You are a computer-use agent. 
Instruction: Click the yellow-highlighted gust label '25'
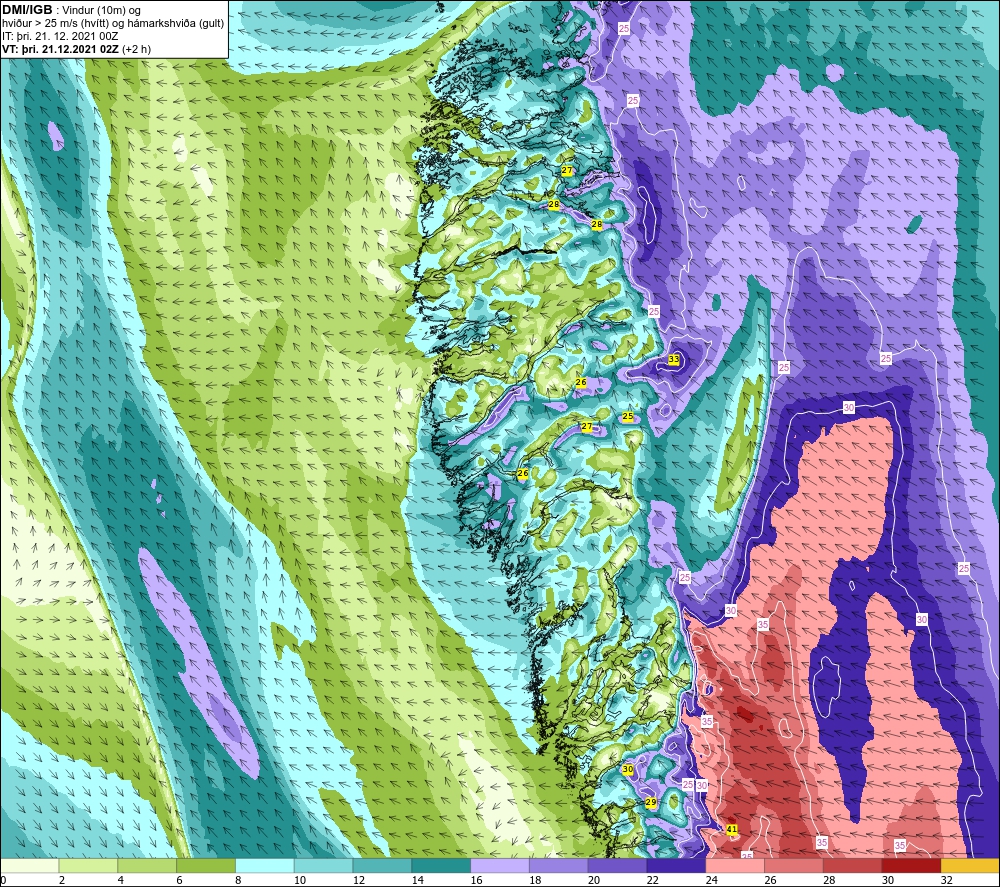pyautogui.click(x=628, y=416)
